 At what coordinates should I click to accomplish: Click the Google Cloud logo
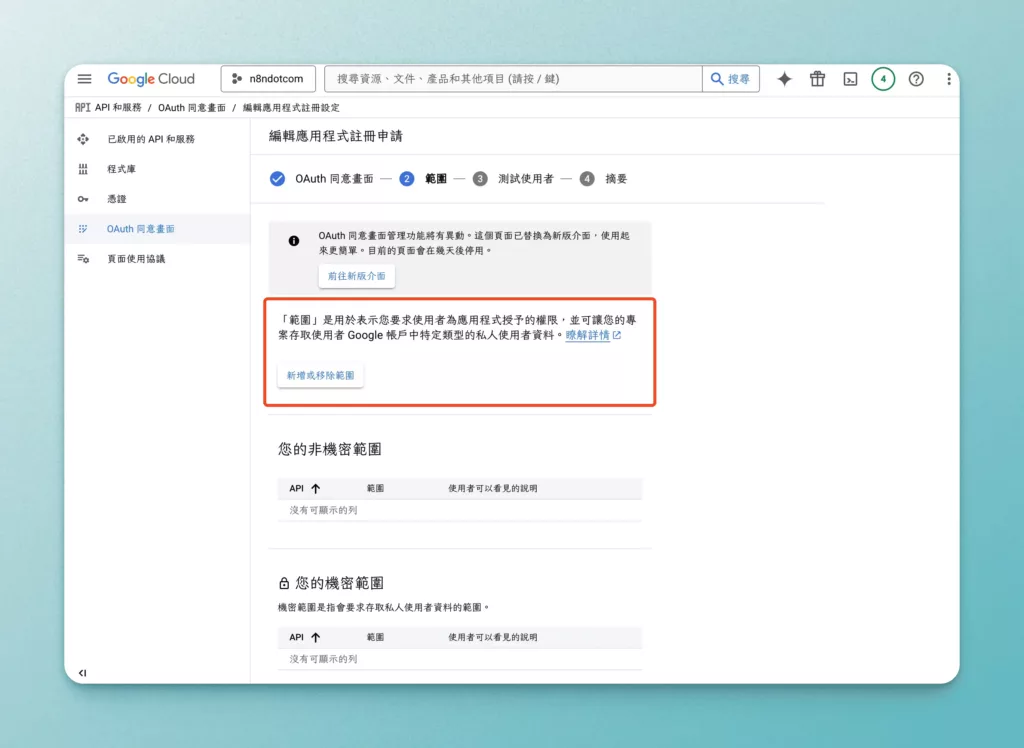click(x=151, y=79)
